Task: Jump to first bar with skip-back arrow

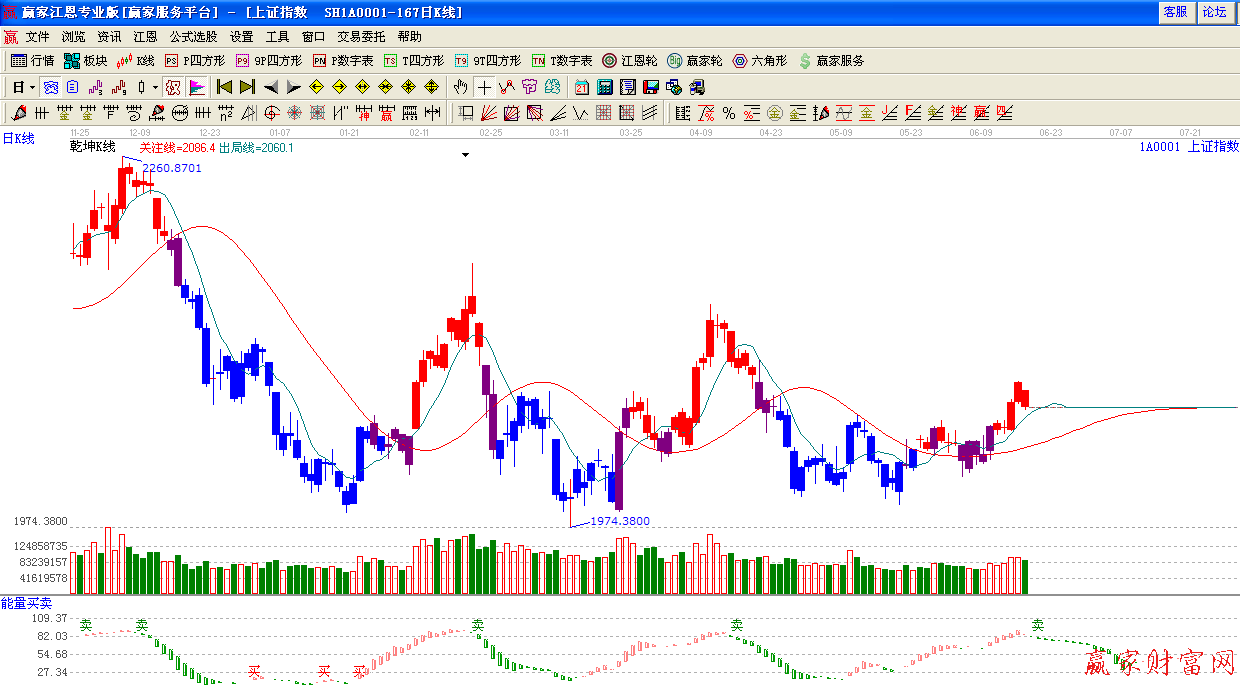Action: [x=224, y=87]
